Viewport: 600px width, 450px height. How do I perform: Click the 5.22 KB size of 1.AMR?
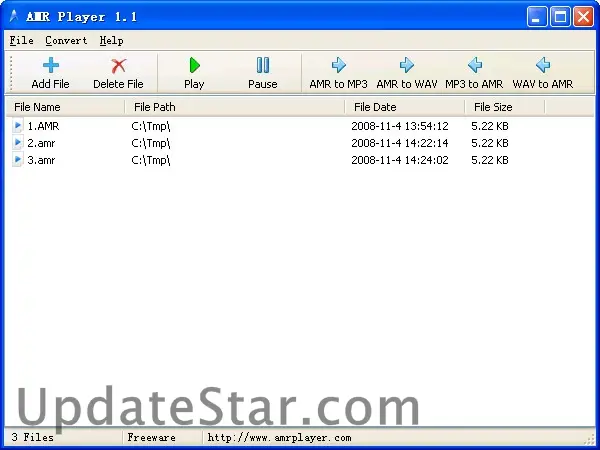(490, 126)
